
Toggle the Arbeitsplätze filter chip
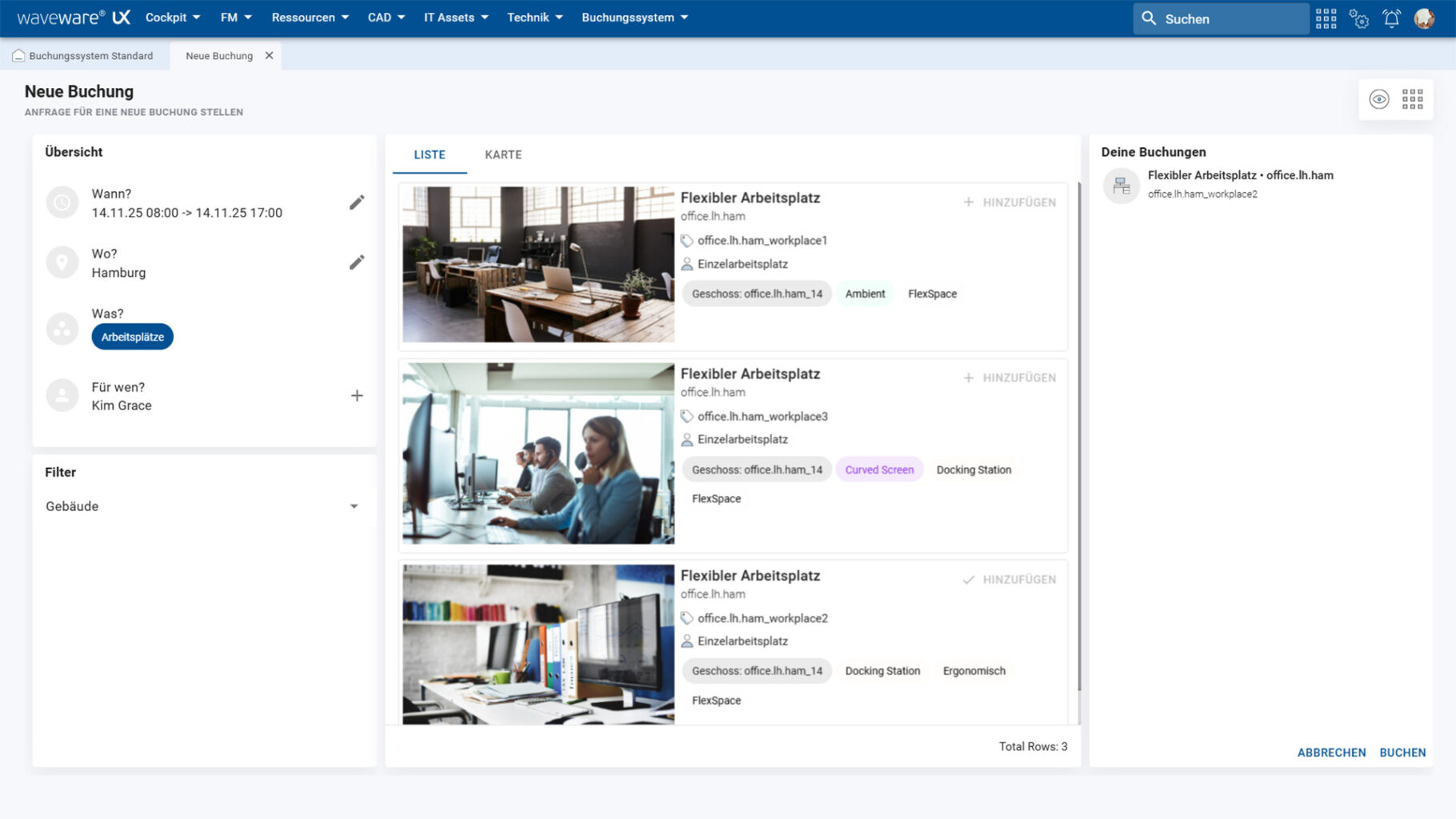[x=132, y=337]
